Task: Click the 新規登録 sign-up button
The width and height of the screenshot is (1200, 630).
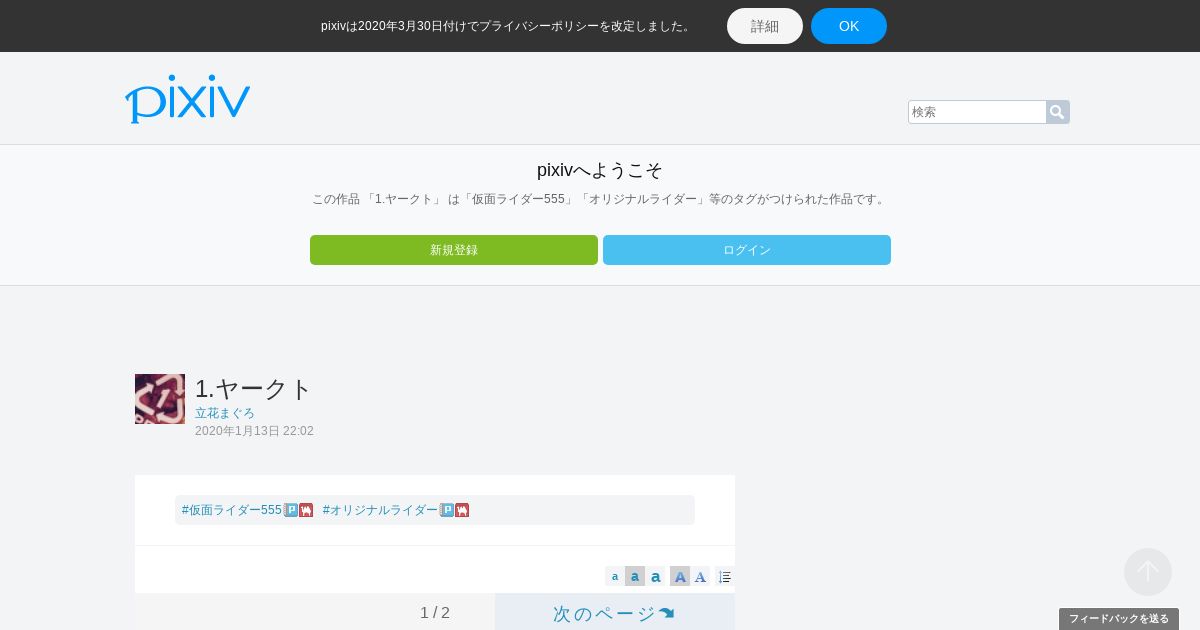Action: pos(454,250)
